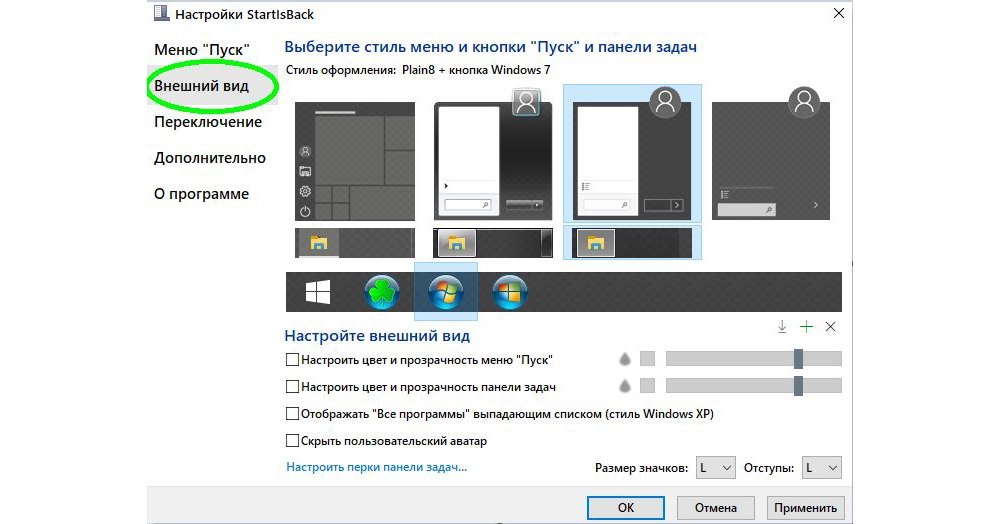Image resolution: width=1000 pixels, height=524 pixels.
Task: Click the start menu transparency slider
Action: click(754, 359)
